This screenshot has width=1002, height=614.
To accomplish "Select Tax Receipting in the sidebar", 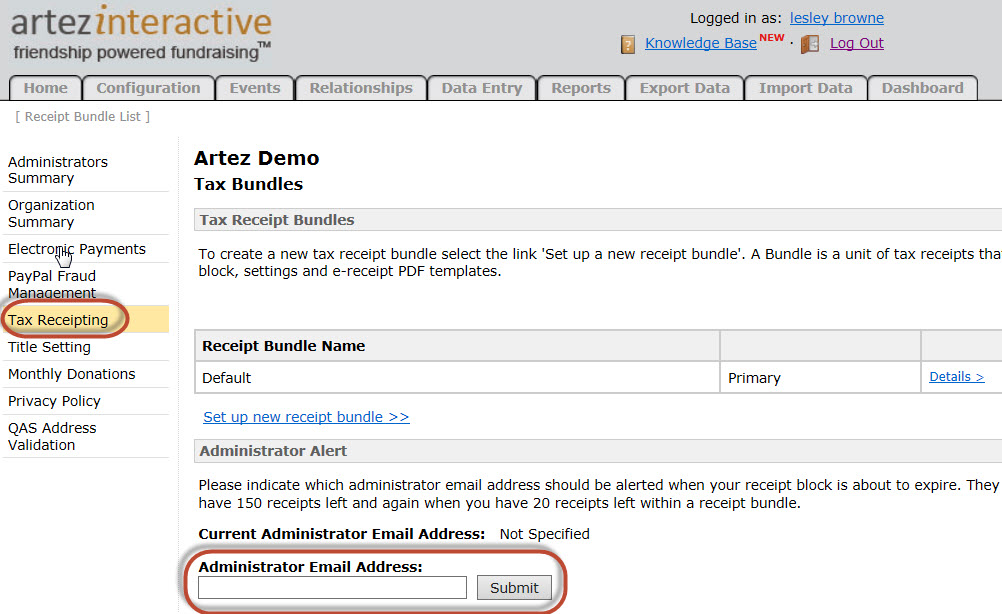I will click(x=58, y=320).
